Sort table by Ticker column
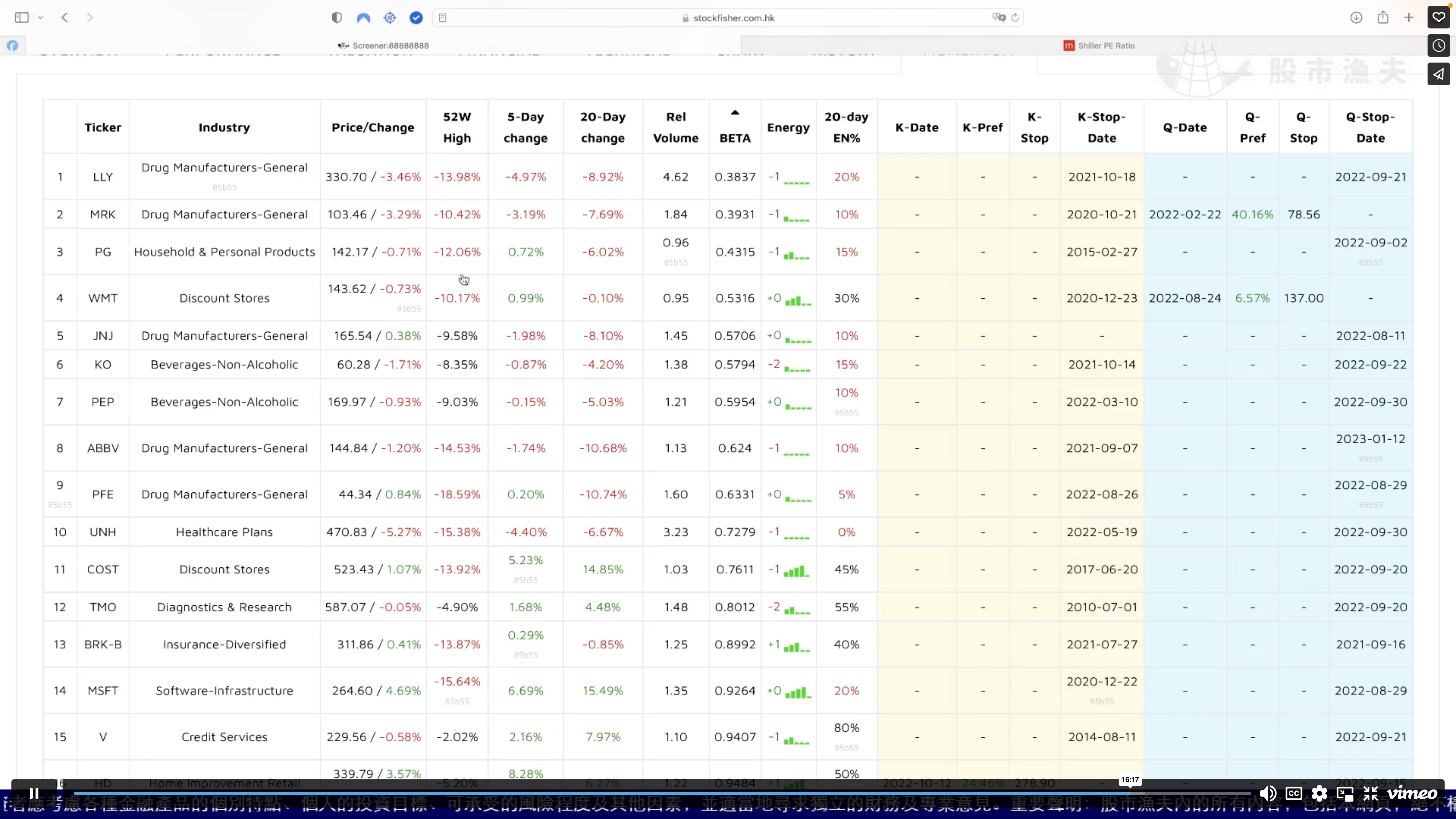 (x=103, y=127)
